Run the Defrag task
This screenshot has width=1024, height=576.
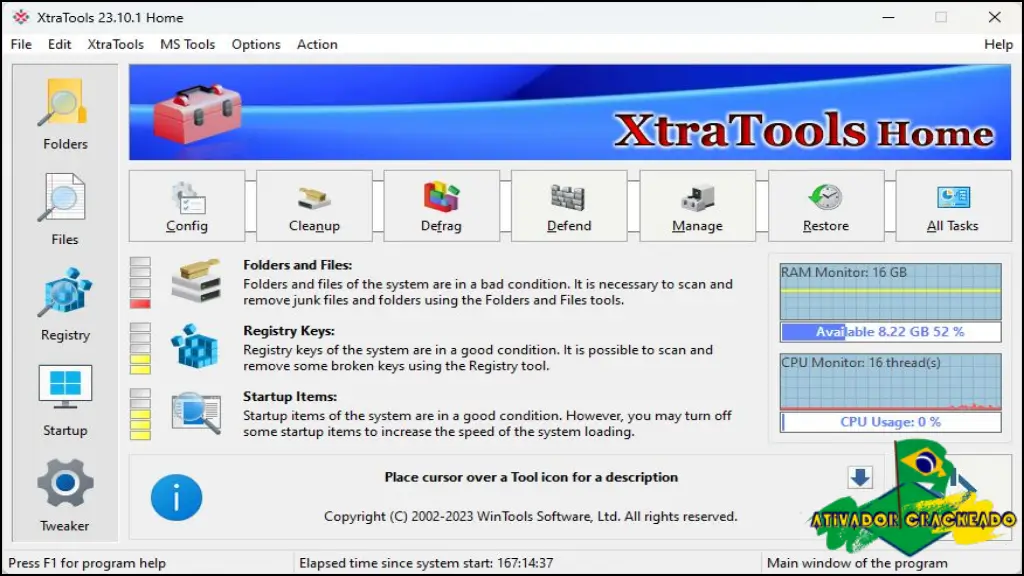tap(441, 206)
